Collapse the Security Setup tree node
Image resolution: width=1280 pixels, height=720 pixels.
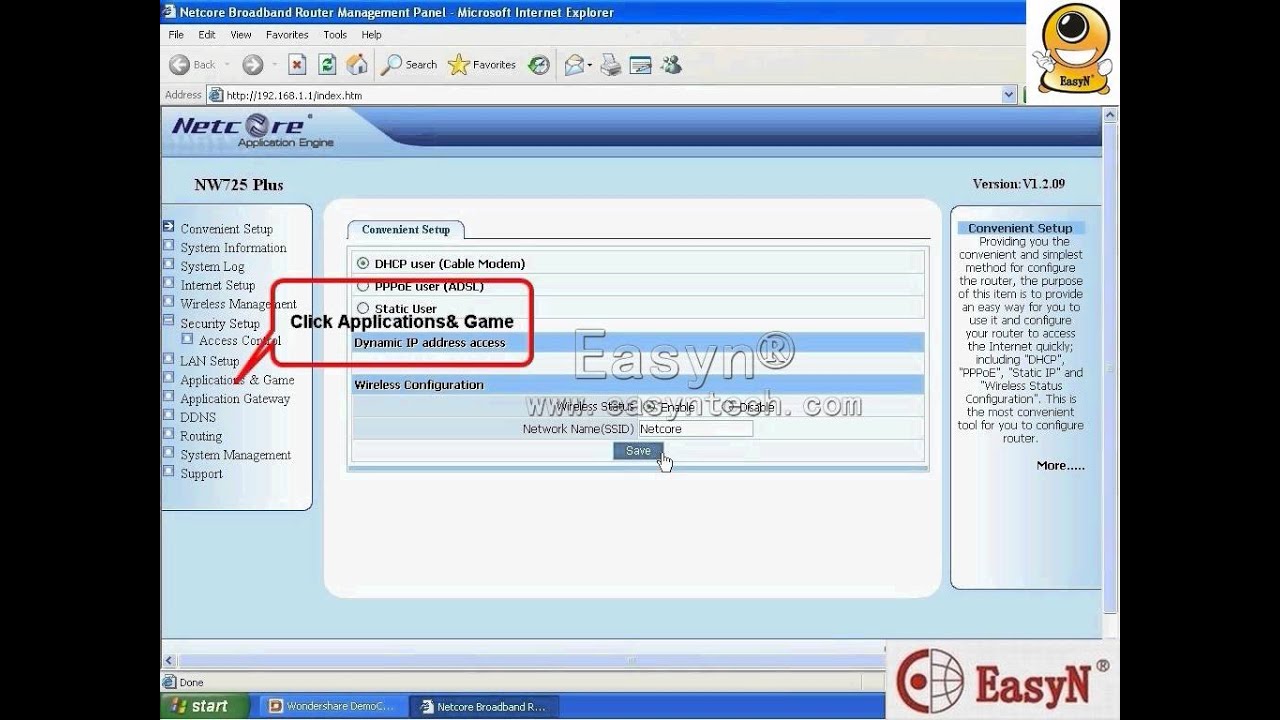[x=169, y=321]
